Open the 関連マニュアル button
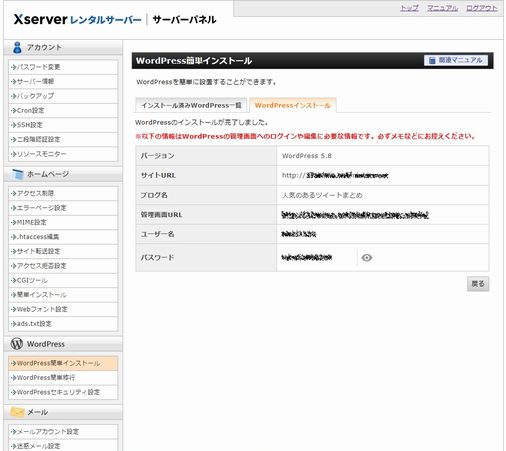 pos(456,60)
